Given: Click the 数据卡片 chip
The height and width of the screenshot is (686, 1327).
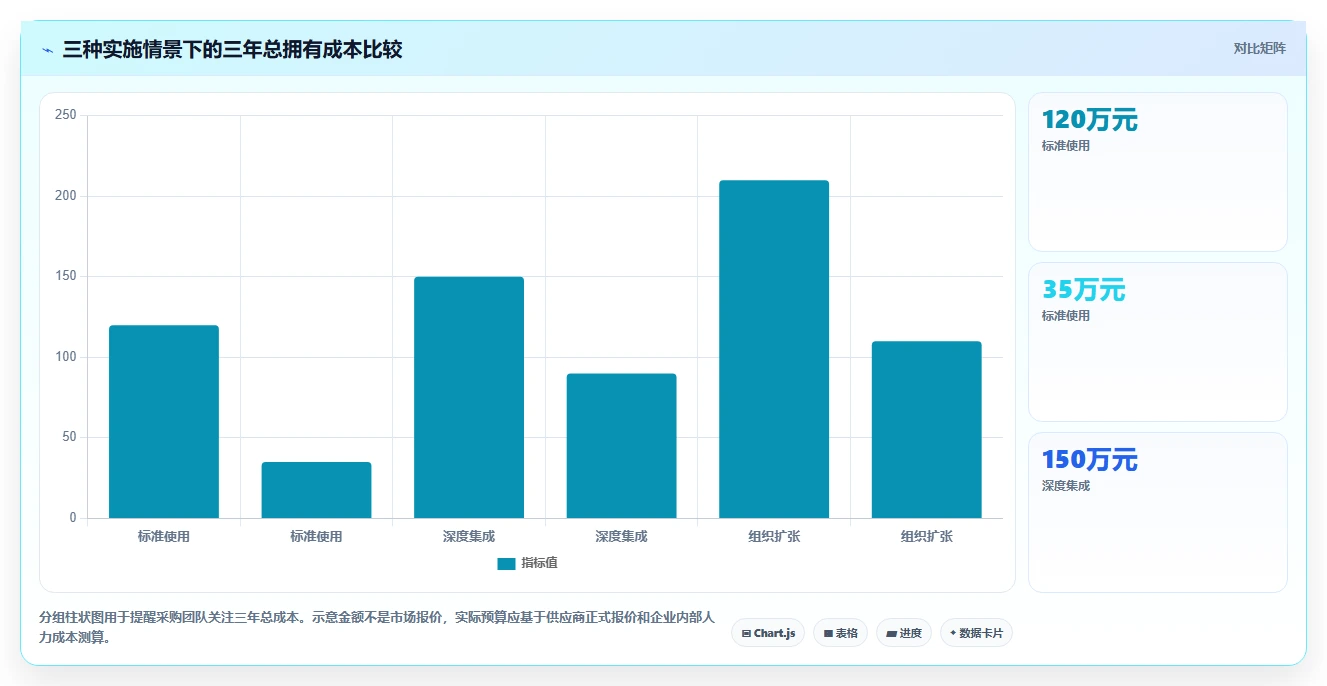Looking at the screenshot, I should 976,633.
